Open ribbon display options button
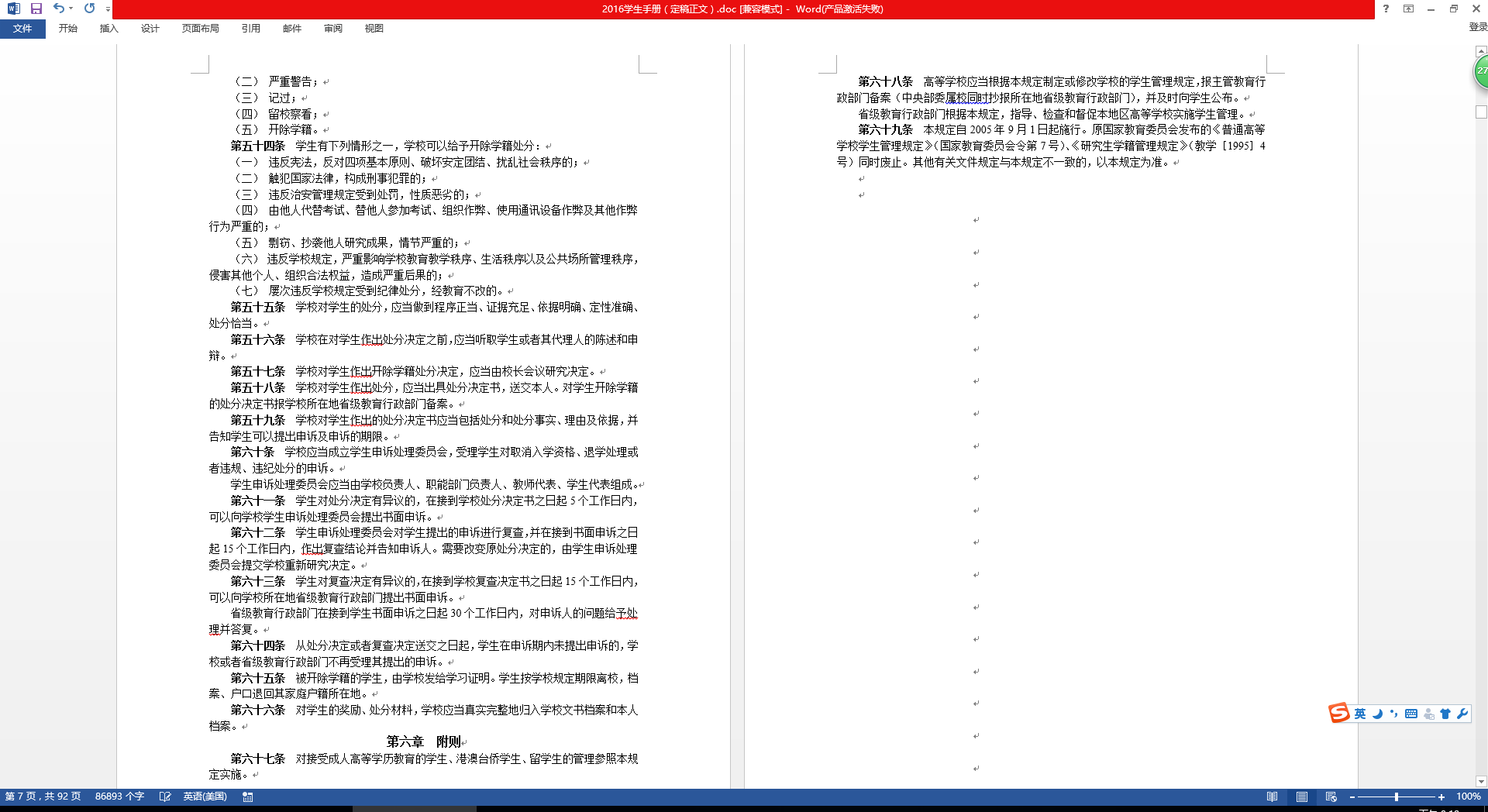The image size is (1488, 812). [1408, 9]
